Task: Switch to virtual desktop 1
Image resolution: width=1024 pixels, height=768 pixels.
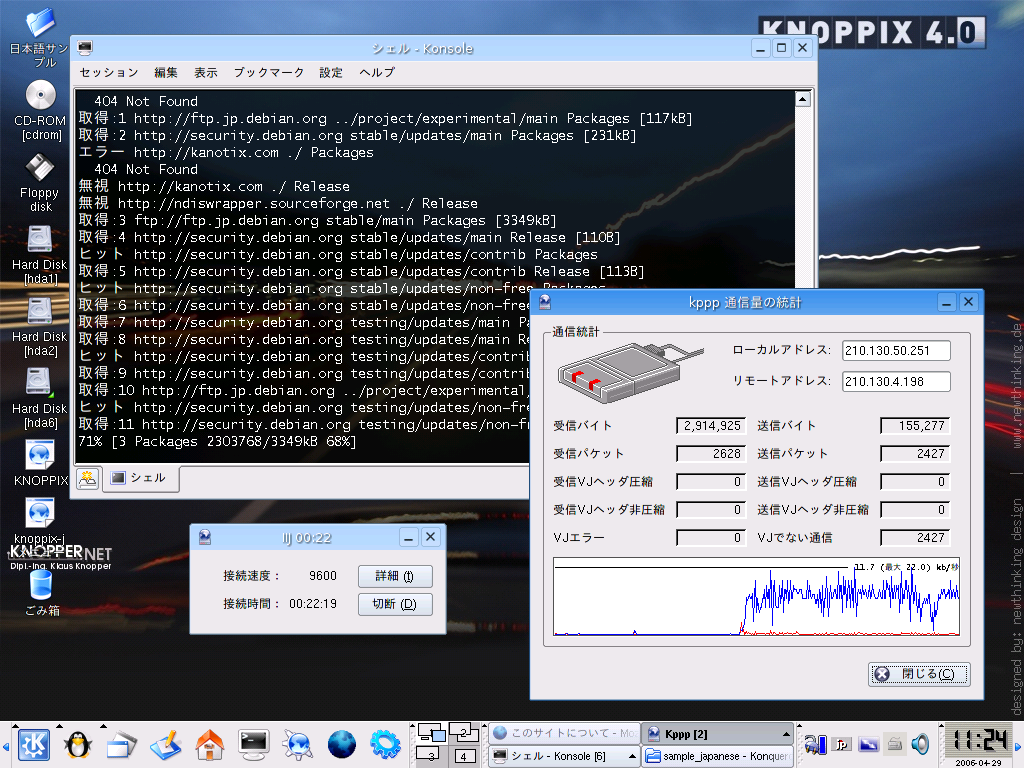Action: tap(432, 733)
